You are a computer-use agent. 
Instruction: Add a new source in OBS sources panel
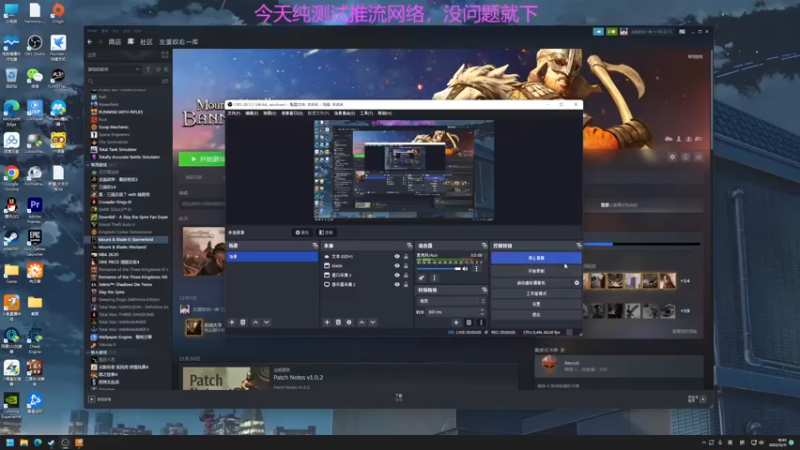(x=327, y=322)
